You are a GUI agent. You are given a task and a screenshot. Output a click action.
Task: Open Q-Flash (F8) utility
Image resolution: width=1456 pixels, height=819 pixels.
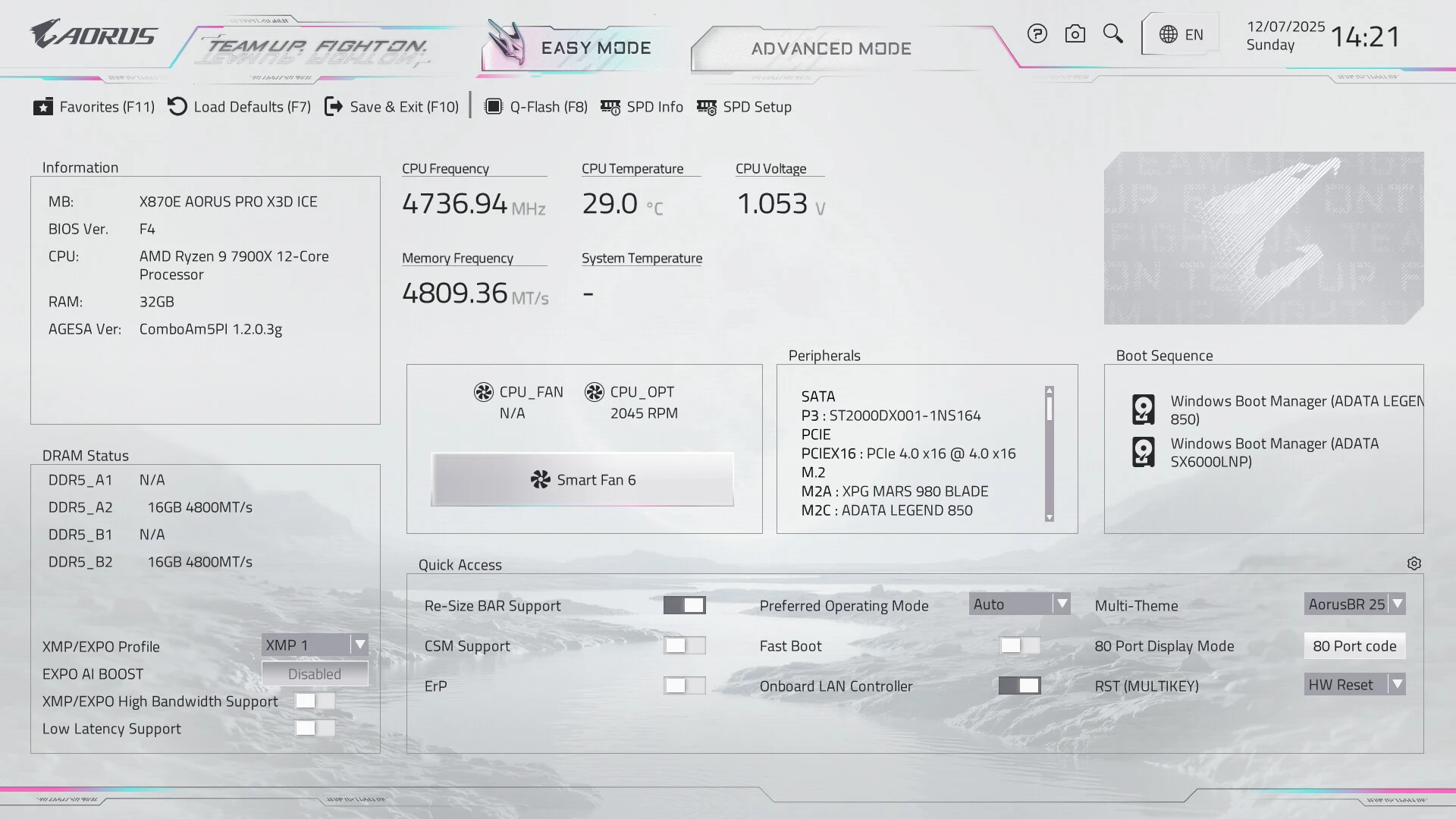536,107
